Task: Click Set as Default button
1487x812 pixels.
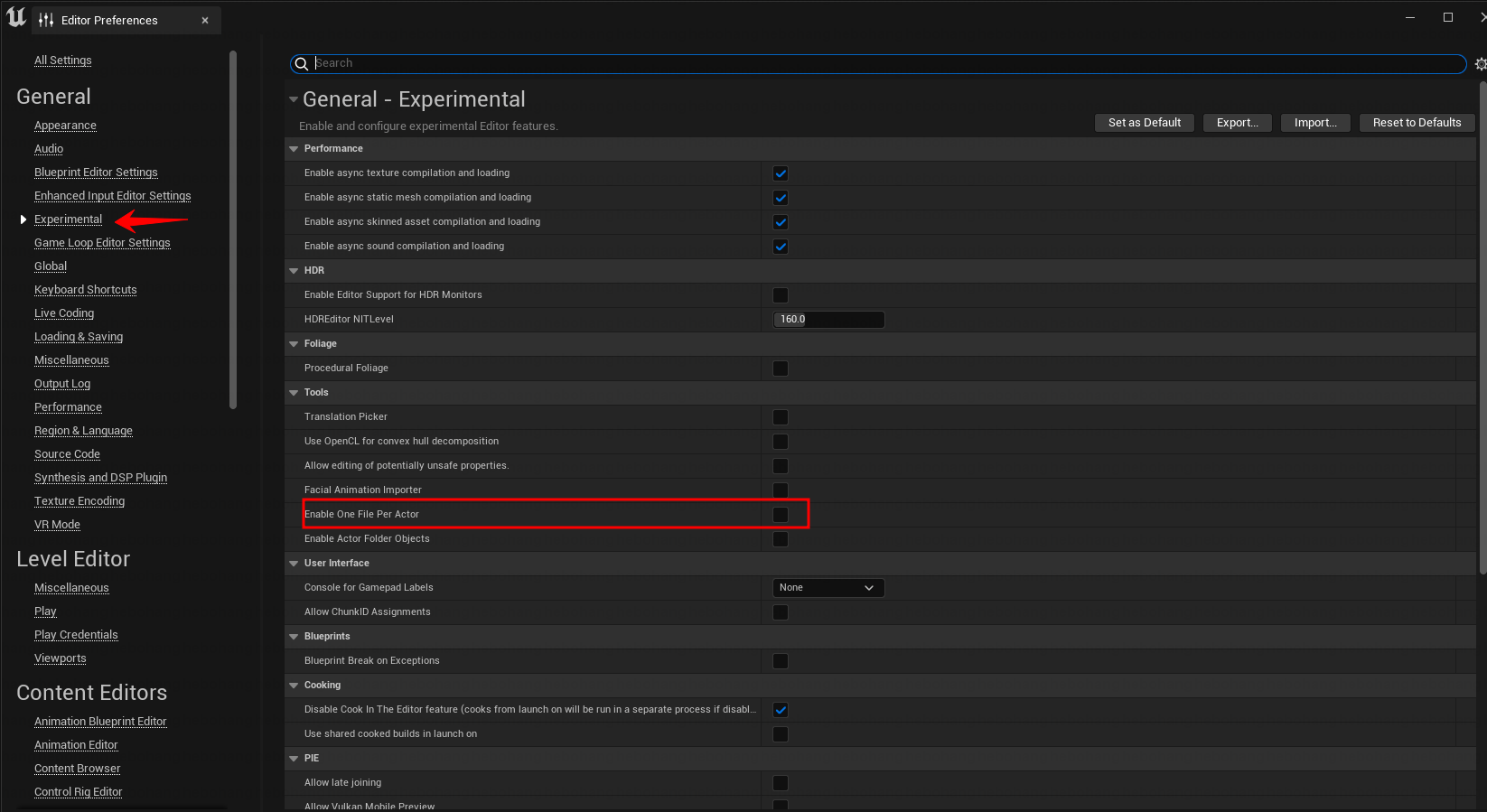Action: click(1145, 123)
